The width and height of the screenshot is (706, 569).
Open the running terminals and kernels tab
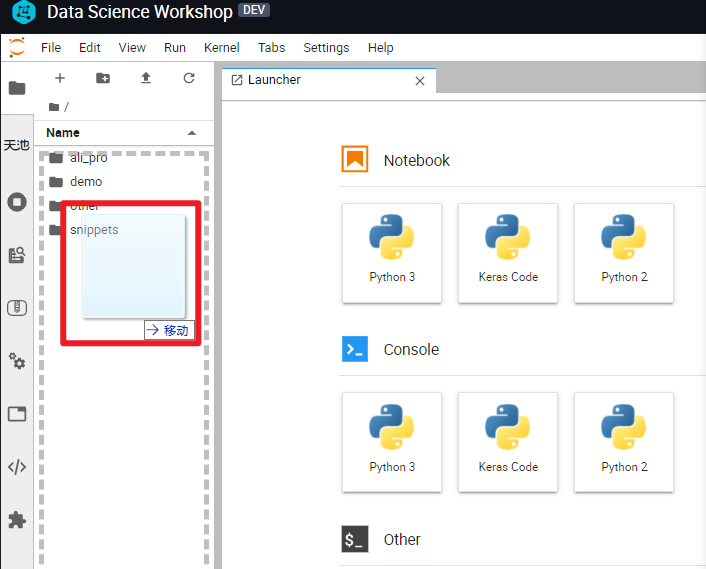[17, 202]
